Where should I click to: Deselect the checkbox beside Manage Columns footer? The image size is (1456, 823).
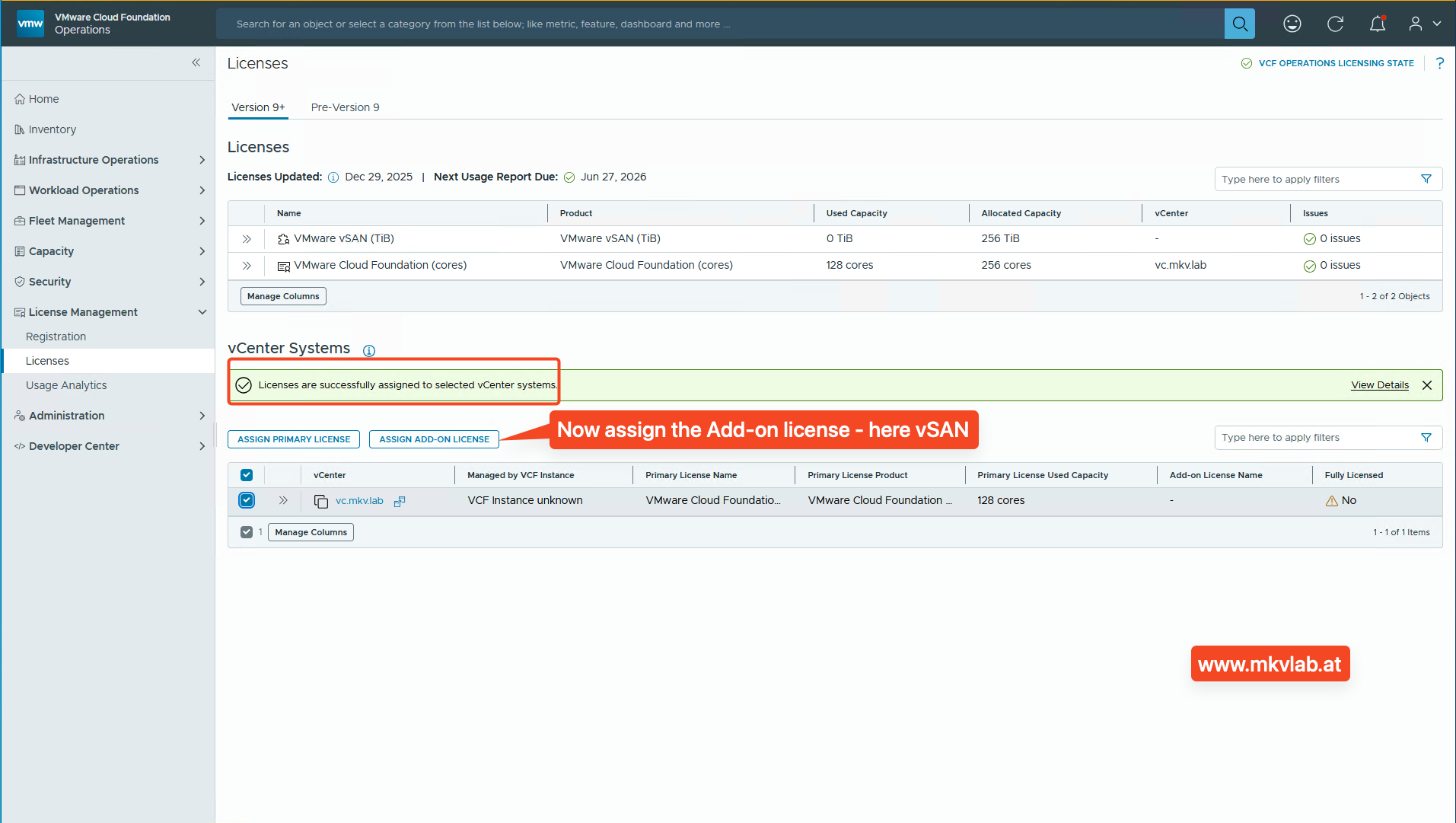[246, 531]
